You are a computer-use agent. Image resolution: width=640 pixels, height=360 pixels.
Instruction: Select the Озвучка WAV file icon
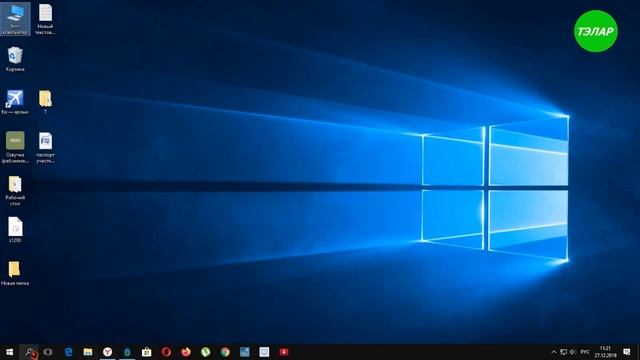coord(15,147)
